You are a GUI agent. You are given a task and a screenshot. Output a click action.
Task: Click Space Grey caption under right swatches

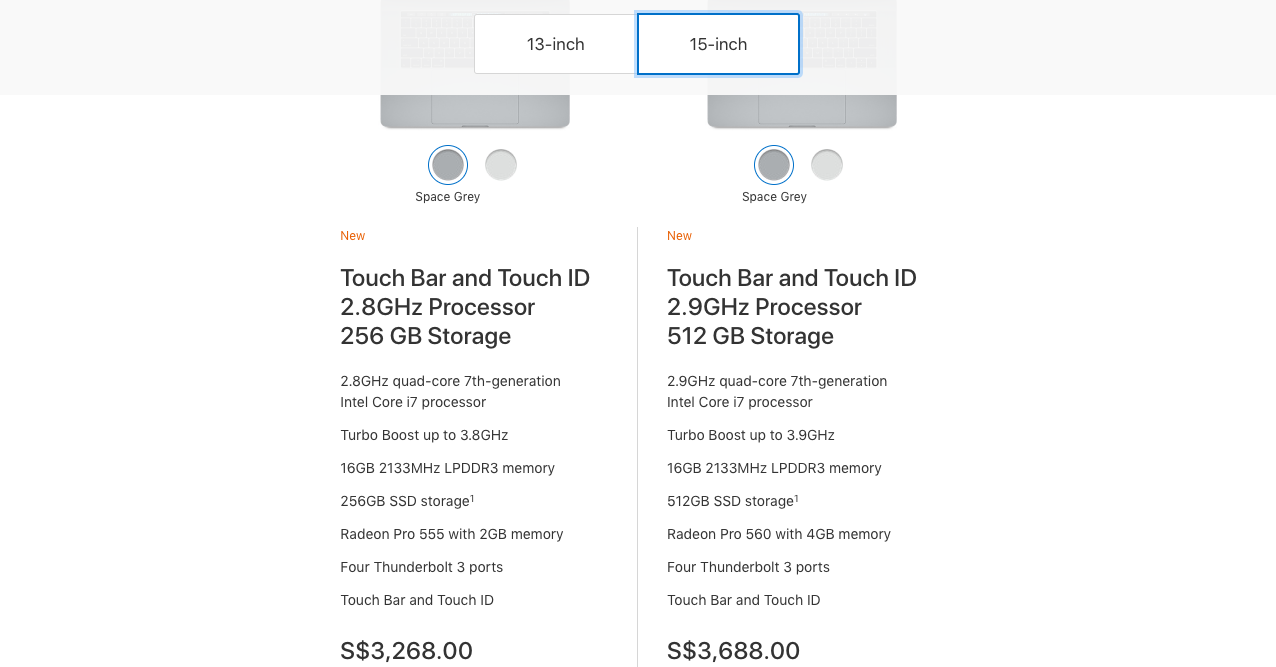coord(774,197)
